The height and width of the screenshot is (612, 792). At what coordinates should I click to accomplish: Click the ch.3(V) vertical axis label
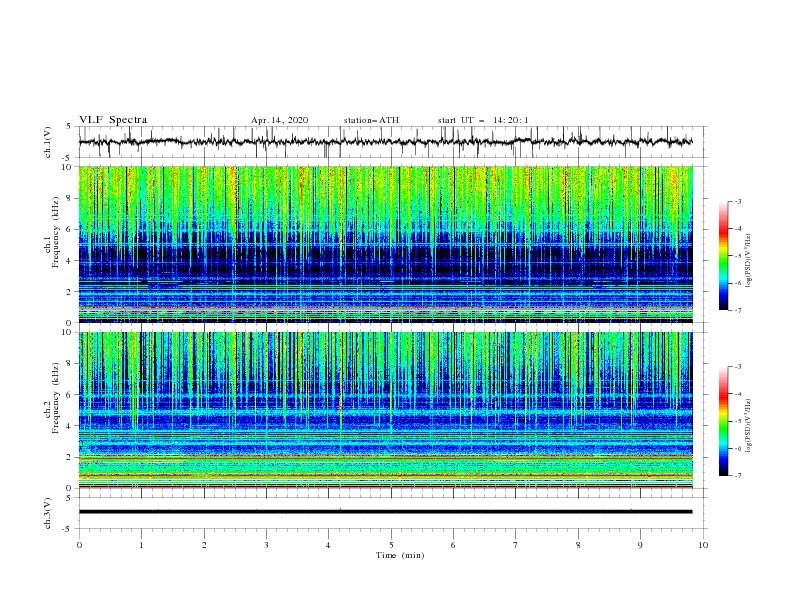pyautogui.click(x=48, y=513)
